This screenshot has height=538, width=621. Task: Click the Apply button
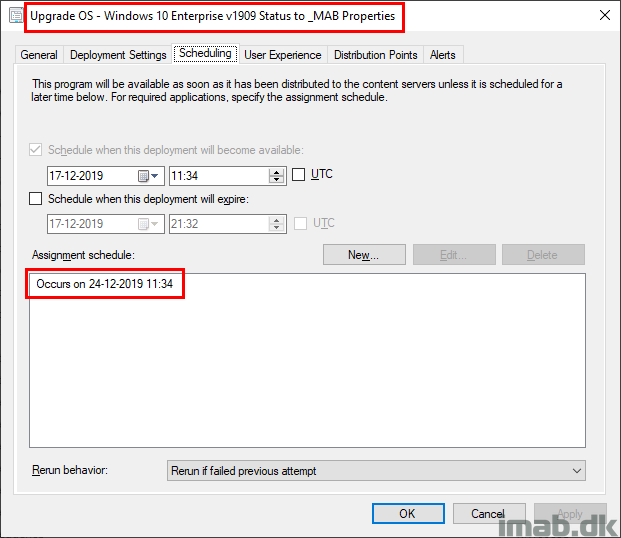click(570, 513)
